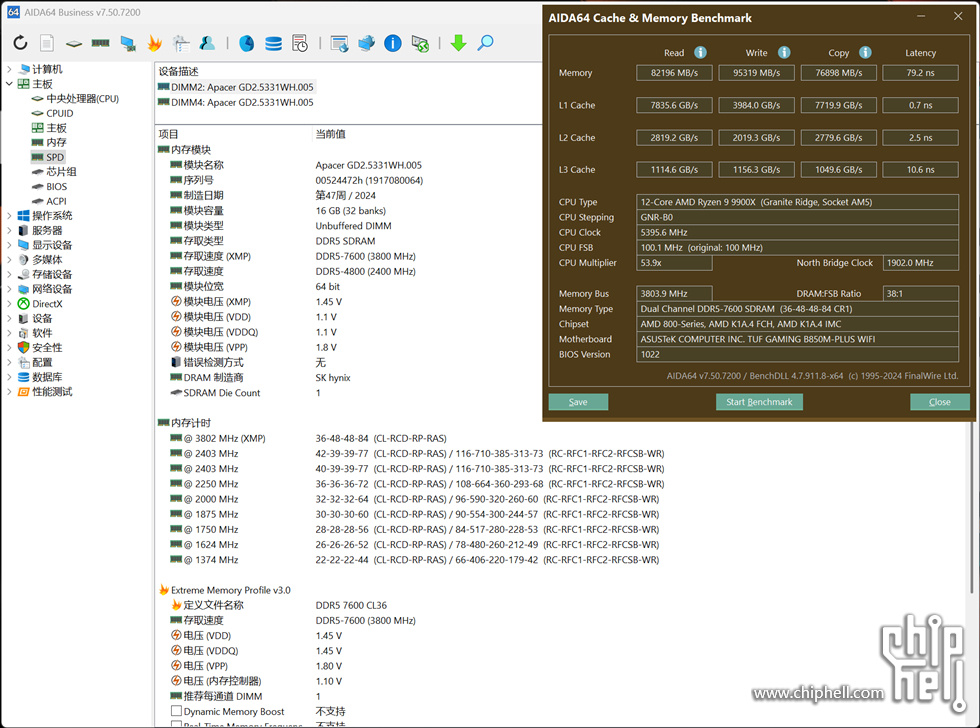Open the preferences gear-list icon

181,43
